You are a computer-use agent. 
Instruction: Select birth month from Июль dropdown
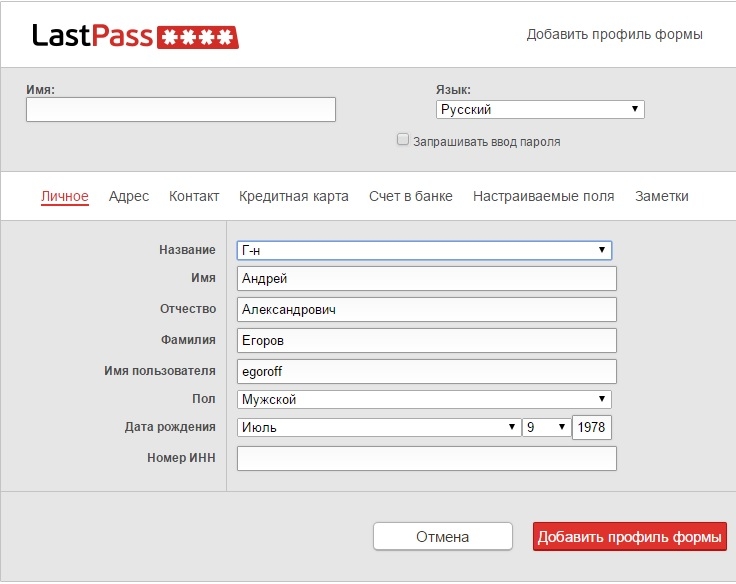tap(379, 427)
